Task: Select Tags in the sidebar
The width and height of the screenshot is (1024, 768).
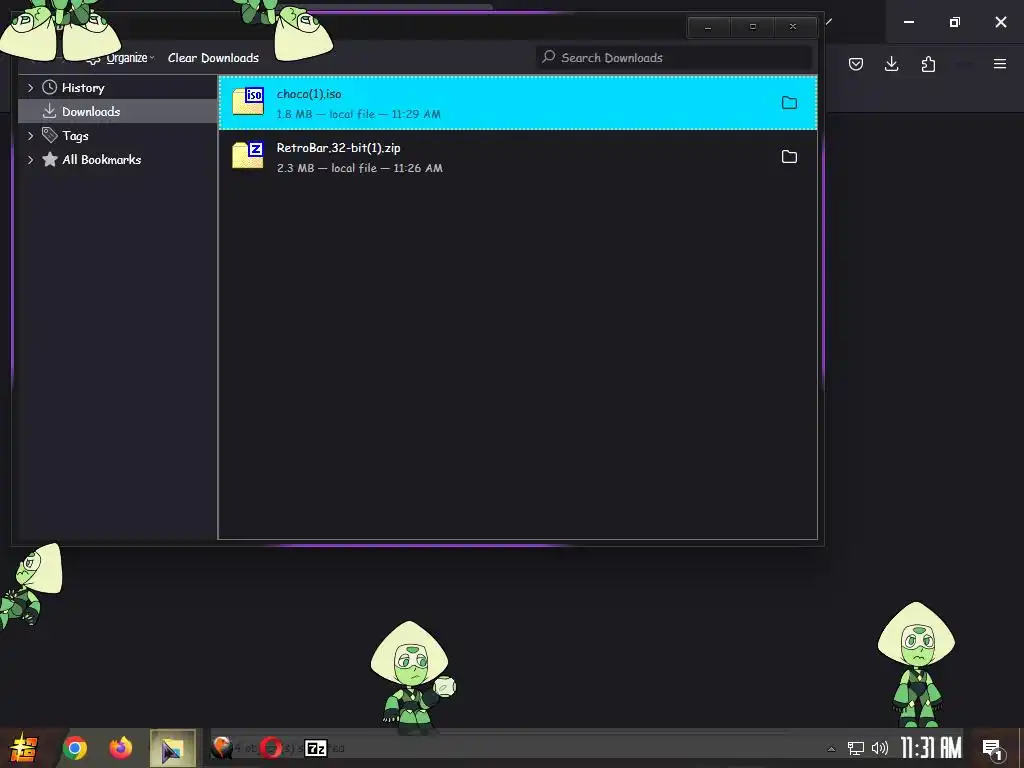Action: point(75,136)
